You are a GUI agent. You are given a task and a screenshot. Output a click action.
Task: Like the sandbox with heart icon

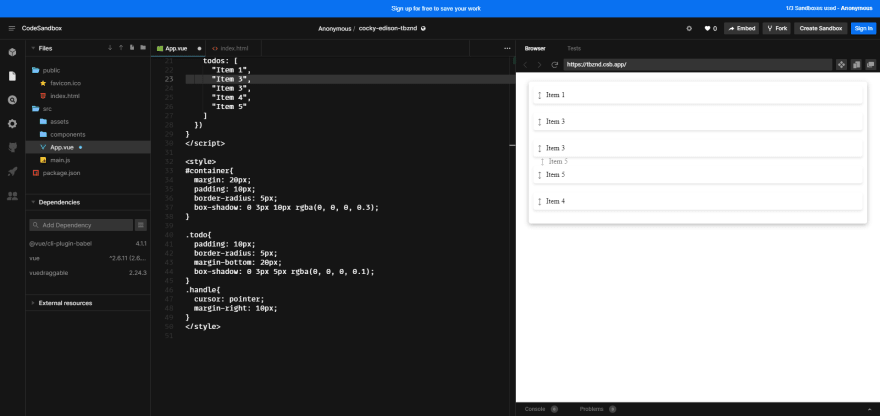[708, 28]
